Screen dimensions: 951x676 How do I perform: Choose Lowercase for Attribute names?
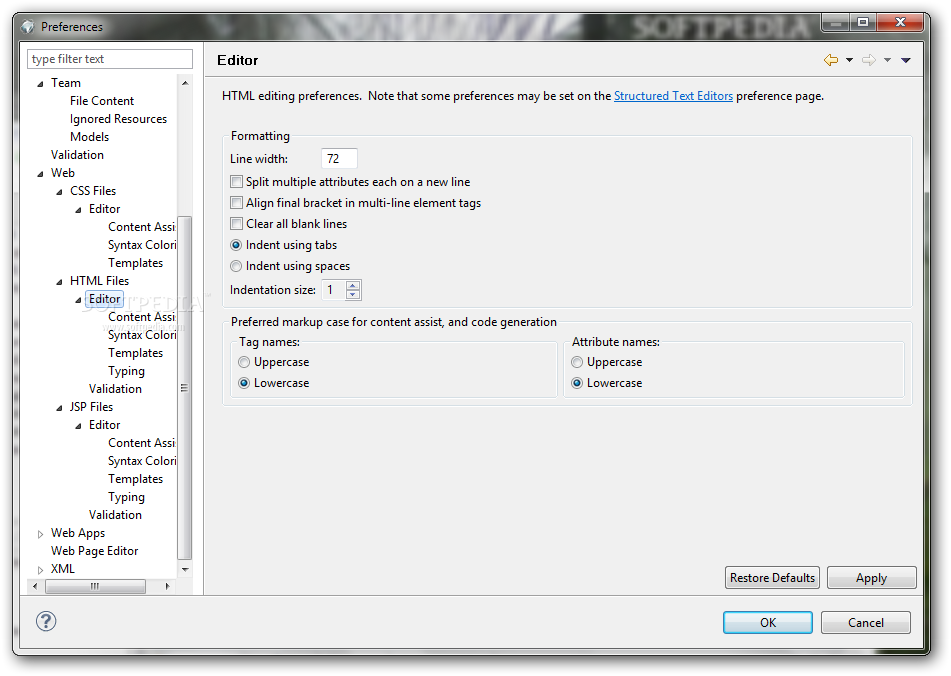pos(577,383)
